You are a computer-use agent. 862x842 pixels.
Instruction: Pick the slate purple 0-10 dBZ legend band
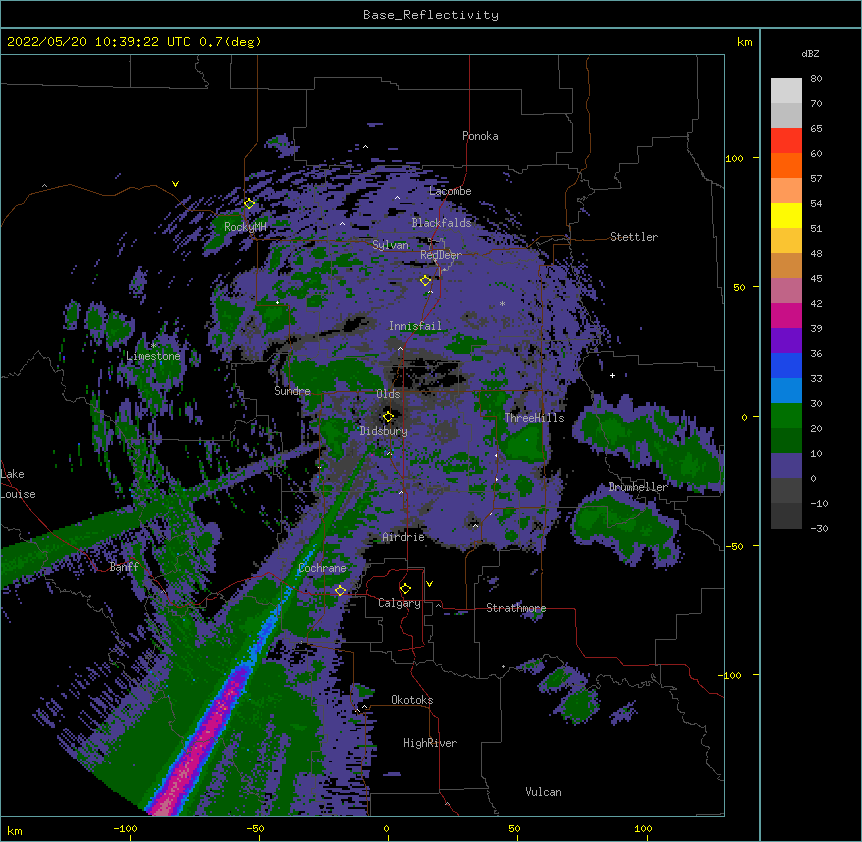click(786, 466)
